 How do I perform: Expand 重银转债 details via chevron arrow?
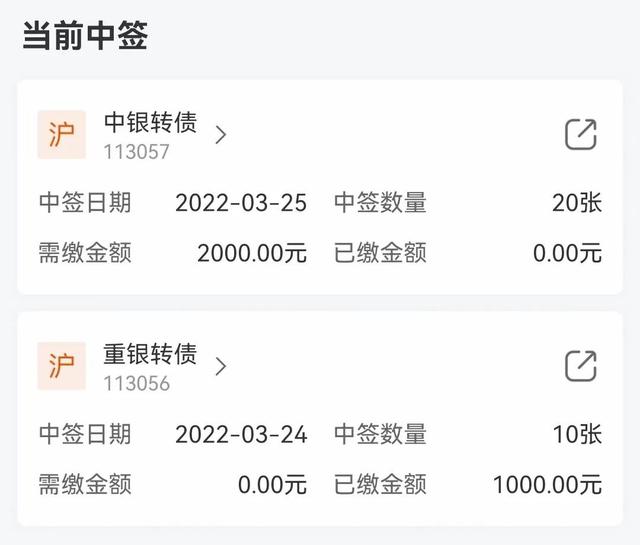point(220,367)
